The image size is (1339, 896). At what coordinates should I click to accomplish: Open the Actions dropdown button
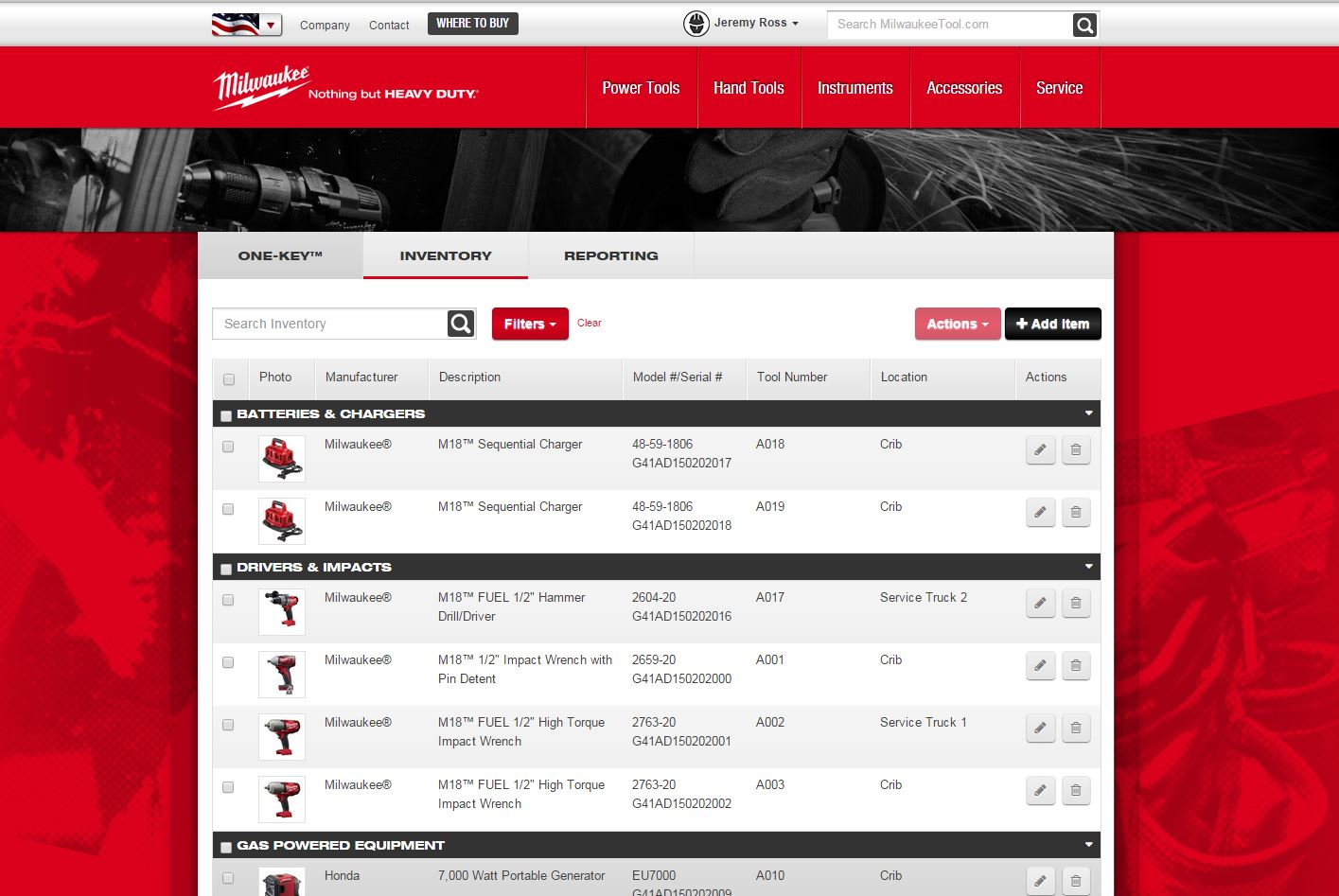coord(957,324)
